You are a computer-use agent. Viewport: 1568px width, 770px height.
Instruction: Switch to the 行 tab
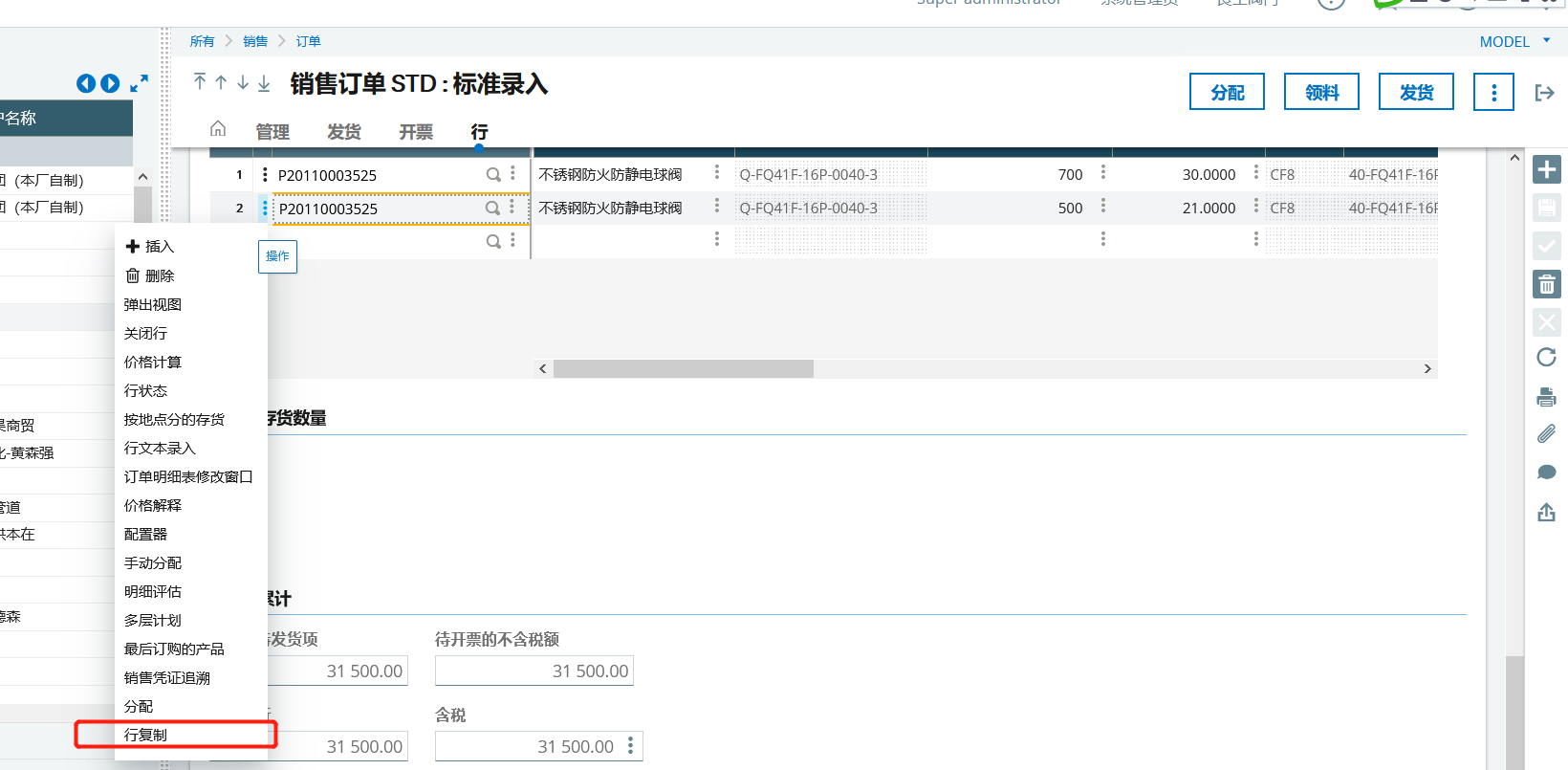479,132
